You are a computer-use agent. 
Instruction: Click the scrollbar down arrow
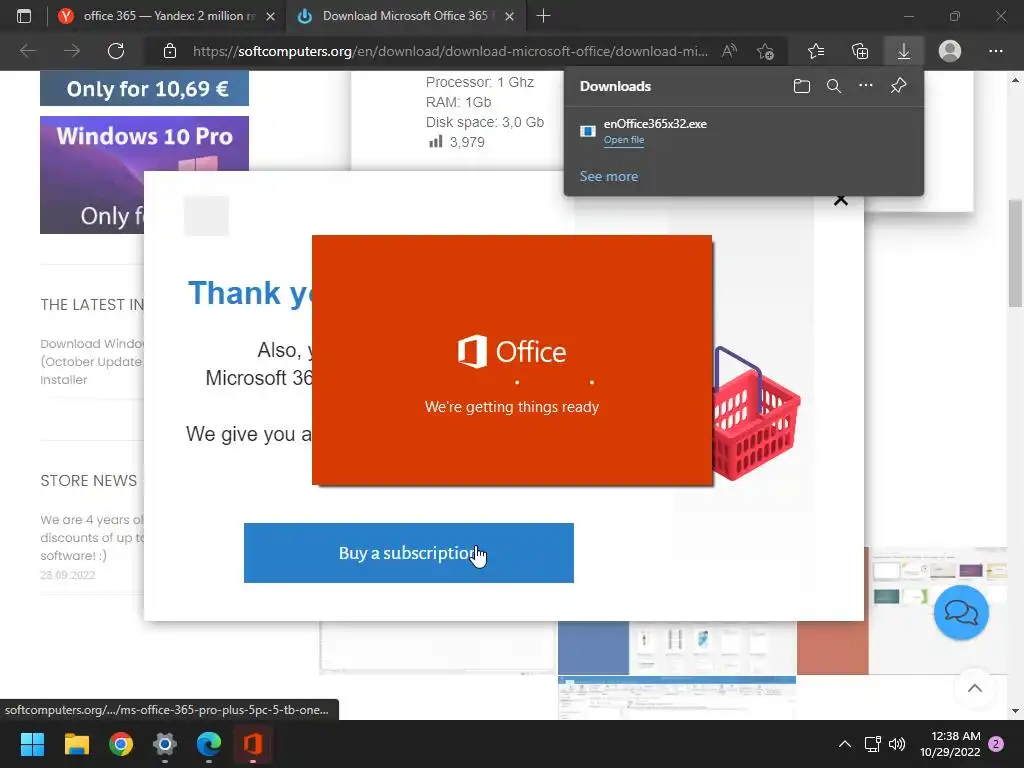click(x=1014, y=711)
